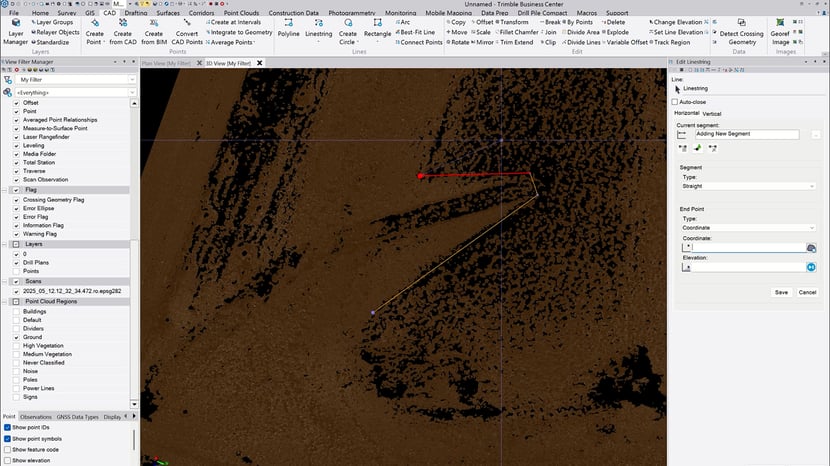
Task: Click Change Elevation command
Action: point(676,22)
